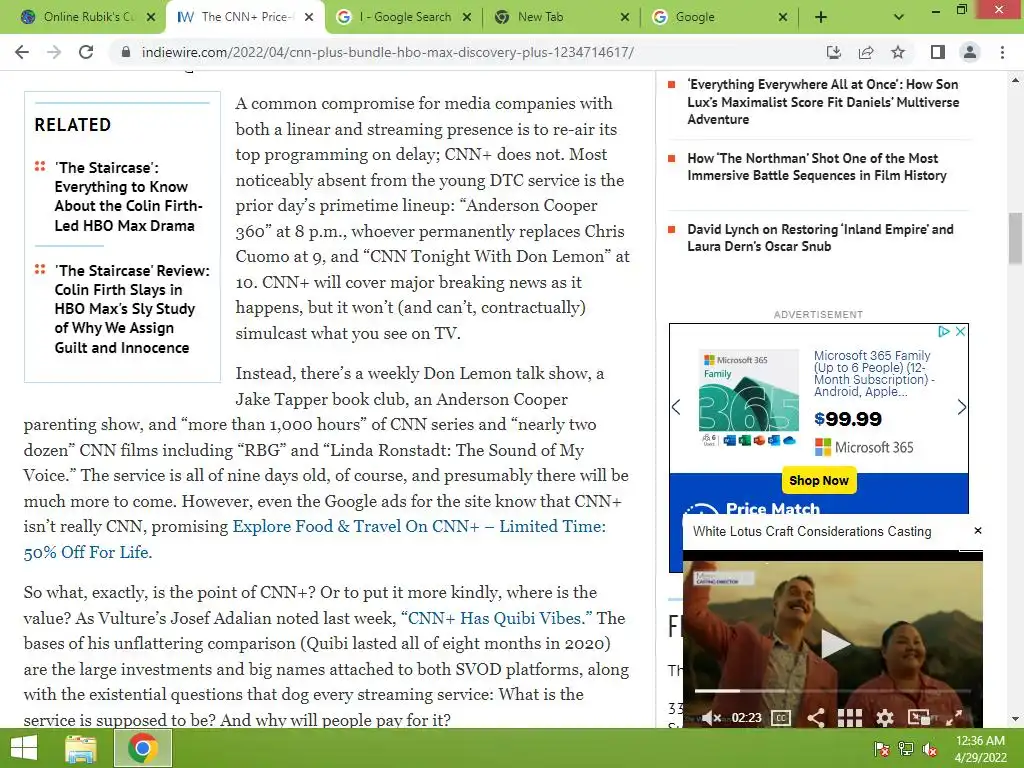Close the White Lotus floating video
Image resolution: width=1024 pixels, height=768 pixels.
point(978,531)
